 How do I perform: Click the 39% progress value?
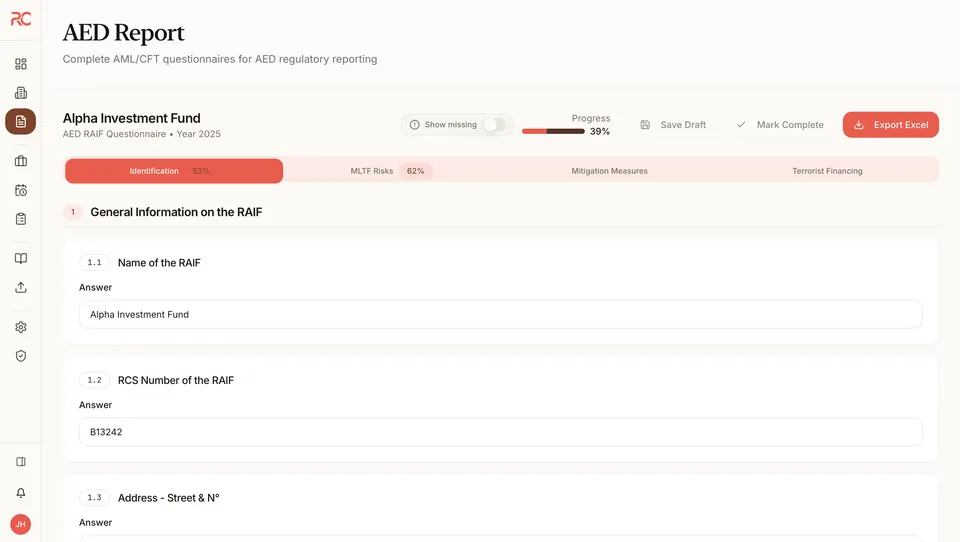point(600,131)
